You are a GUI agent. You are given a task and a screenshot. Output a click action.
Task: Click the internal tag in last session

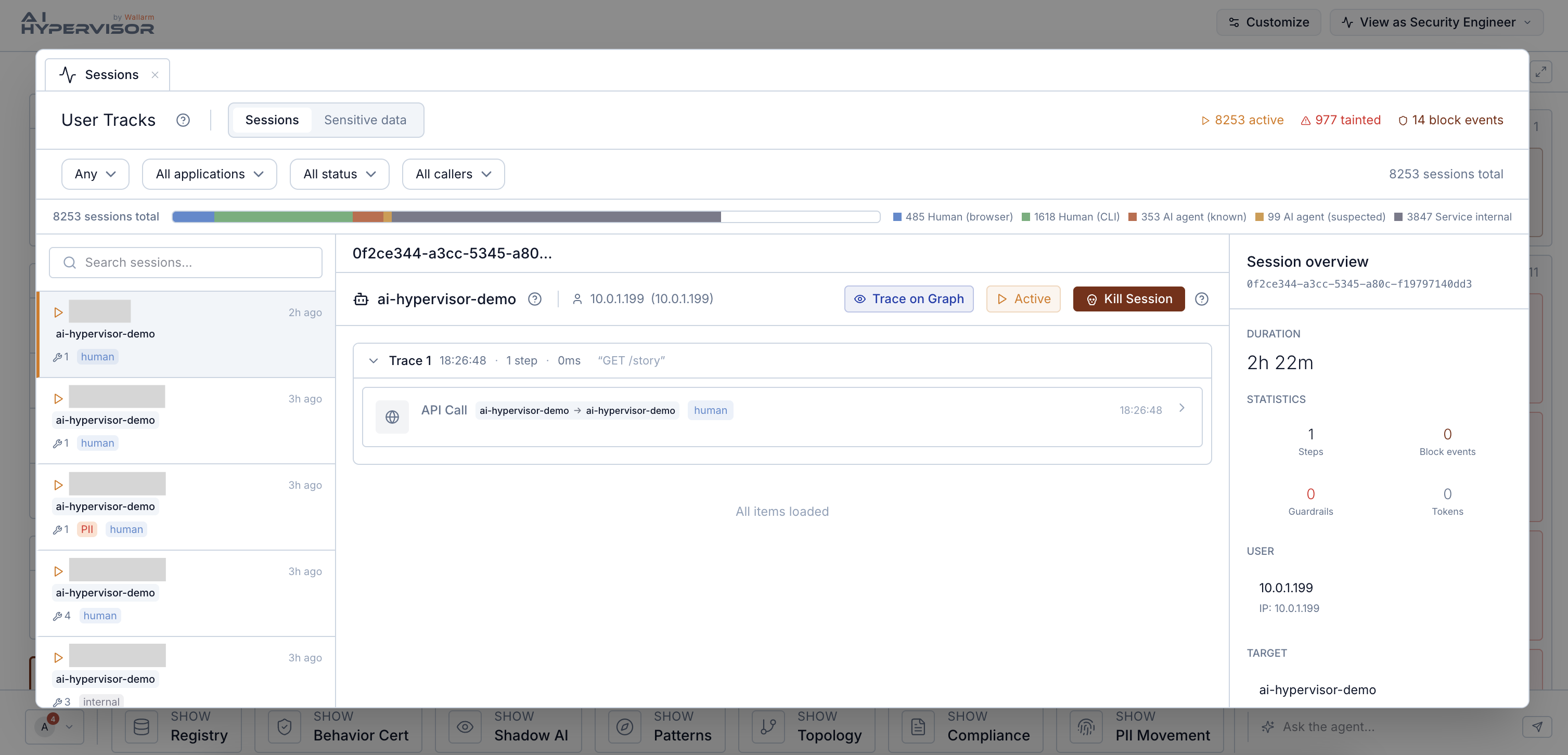pyautogui.click(x=101, y=701)
